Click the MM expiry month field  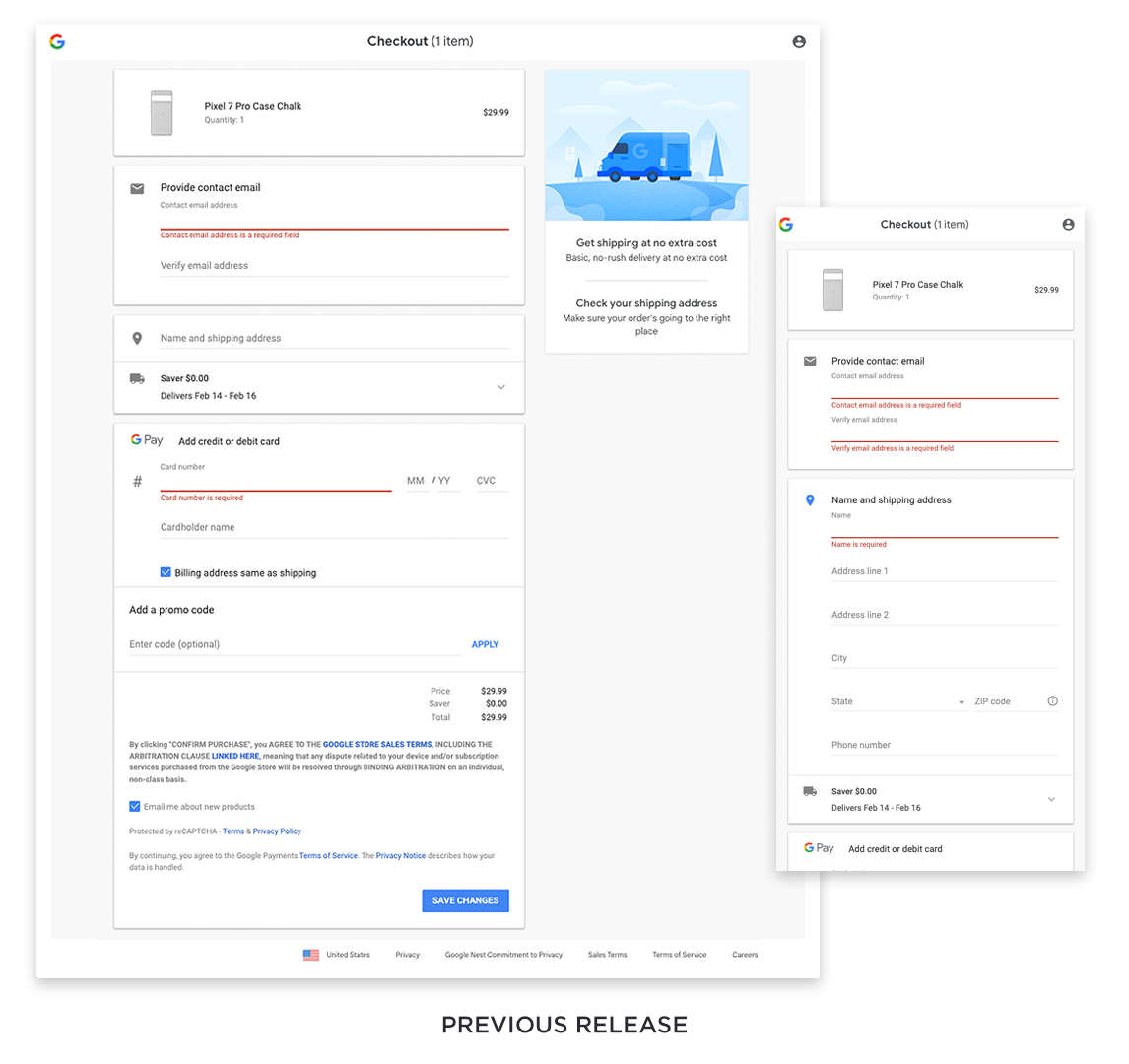point(417,481)
